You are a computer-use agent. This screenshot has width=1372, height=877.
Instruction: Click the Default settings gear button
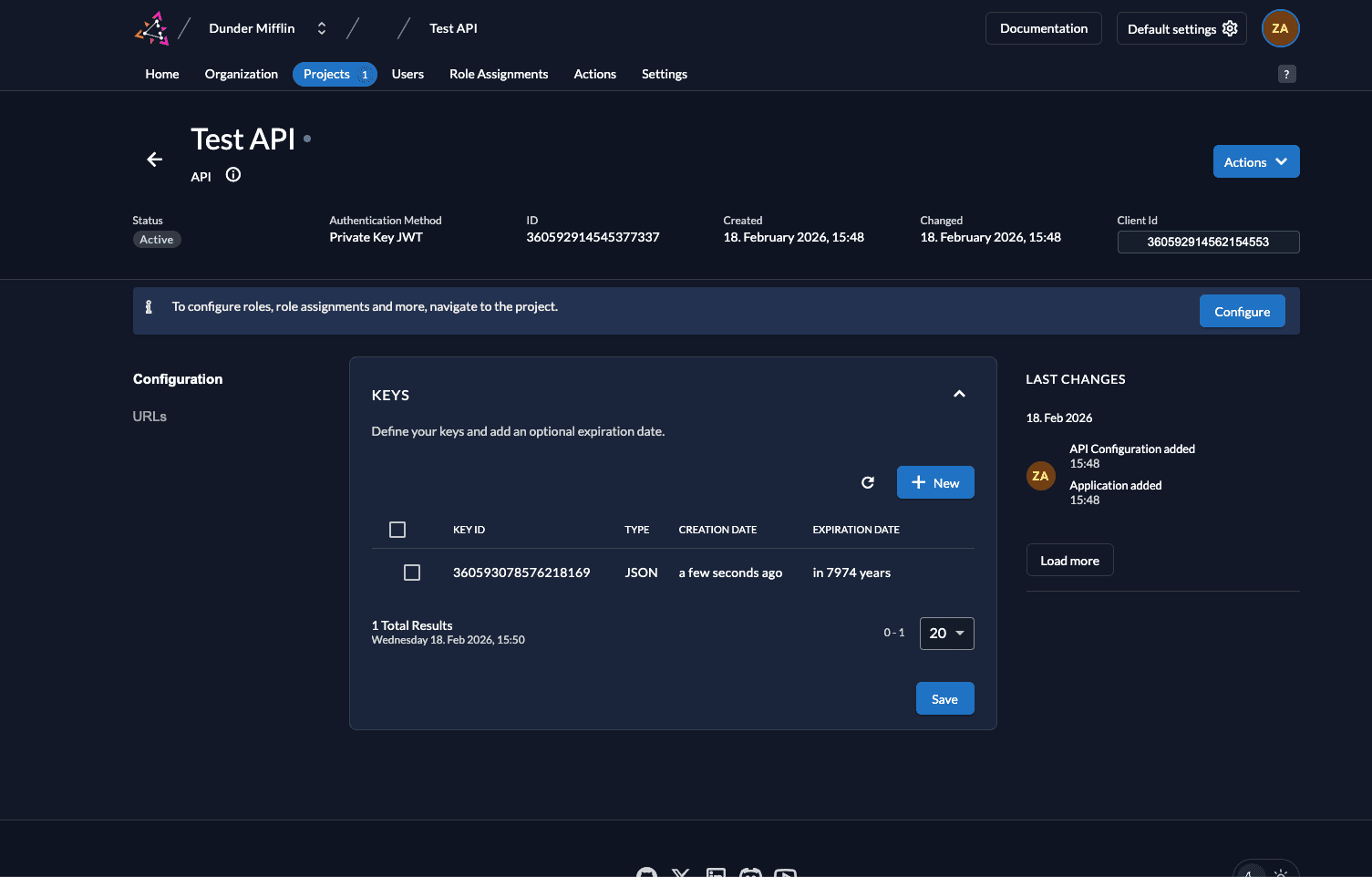(x=1181, y=28)
